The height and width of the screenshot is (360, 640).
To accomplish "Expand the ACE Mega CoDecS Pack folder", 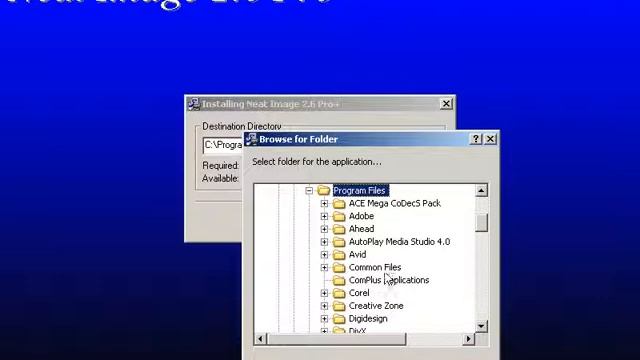I will [324, 203].
